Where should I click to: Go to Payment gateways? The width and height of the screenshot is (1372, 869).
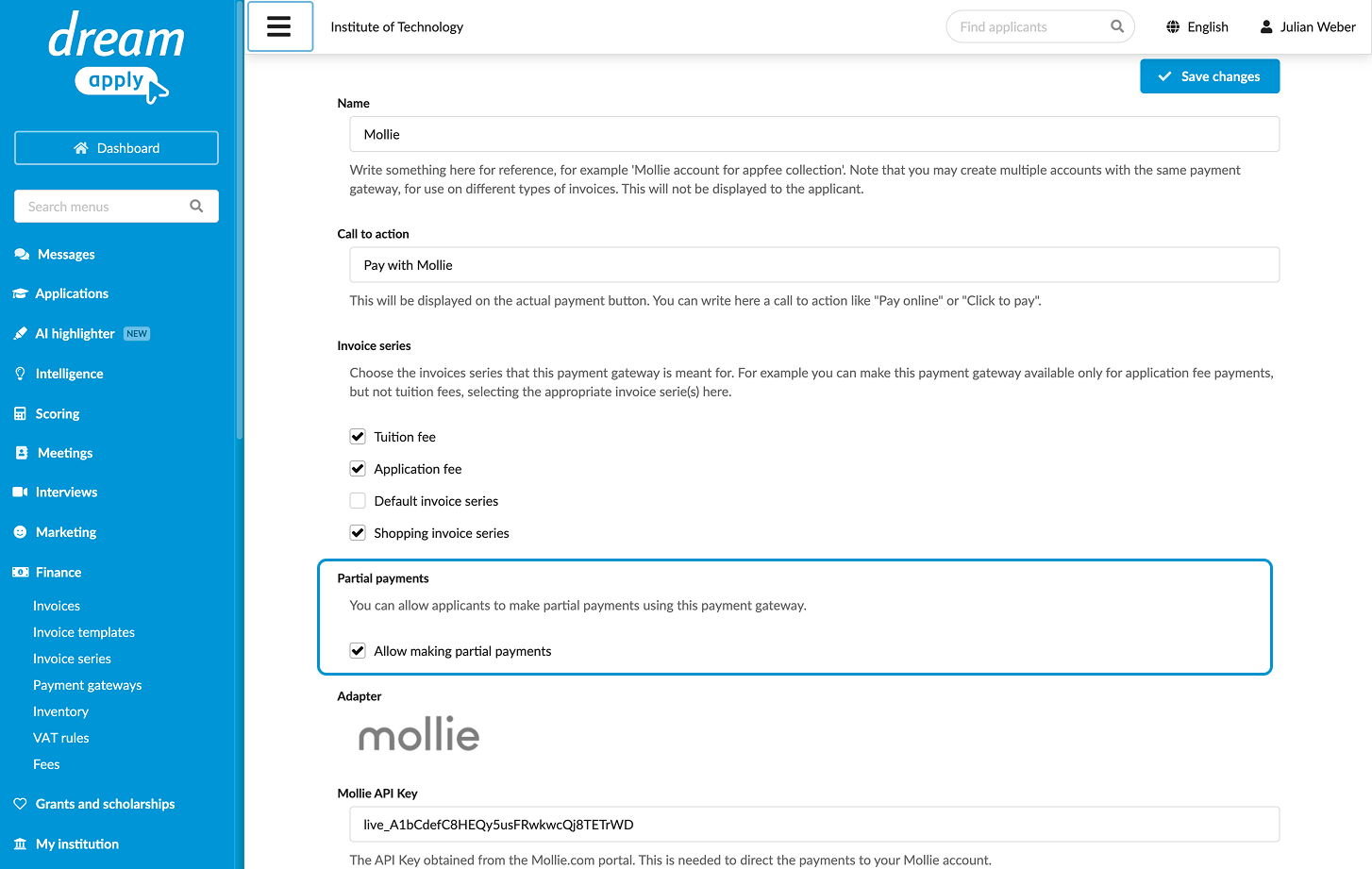click(x=87, y=685)
